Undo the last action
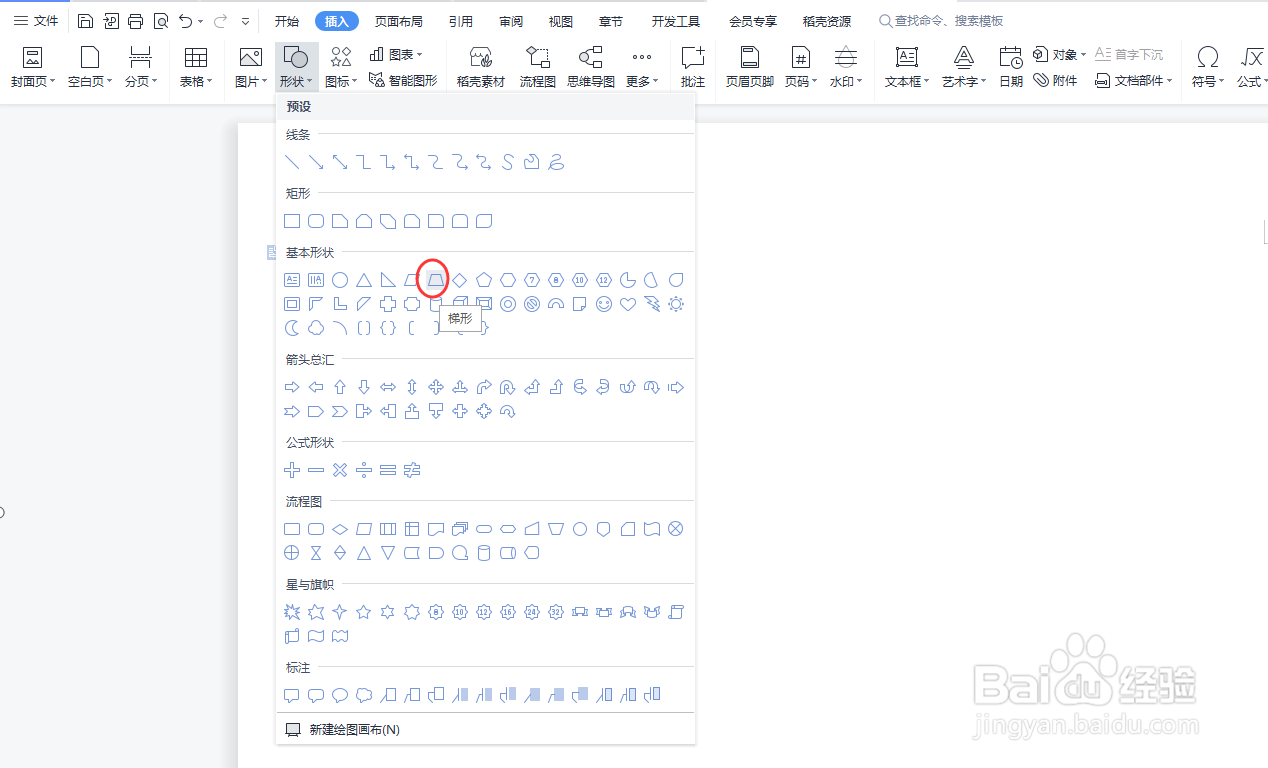The width and height of the screenshot is (1268, 768). pyautogui.click(x=185, y=21)
